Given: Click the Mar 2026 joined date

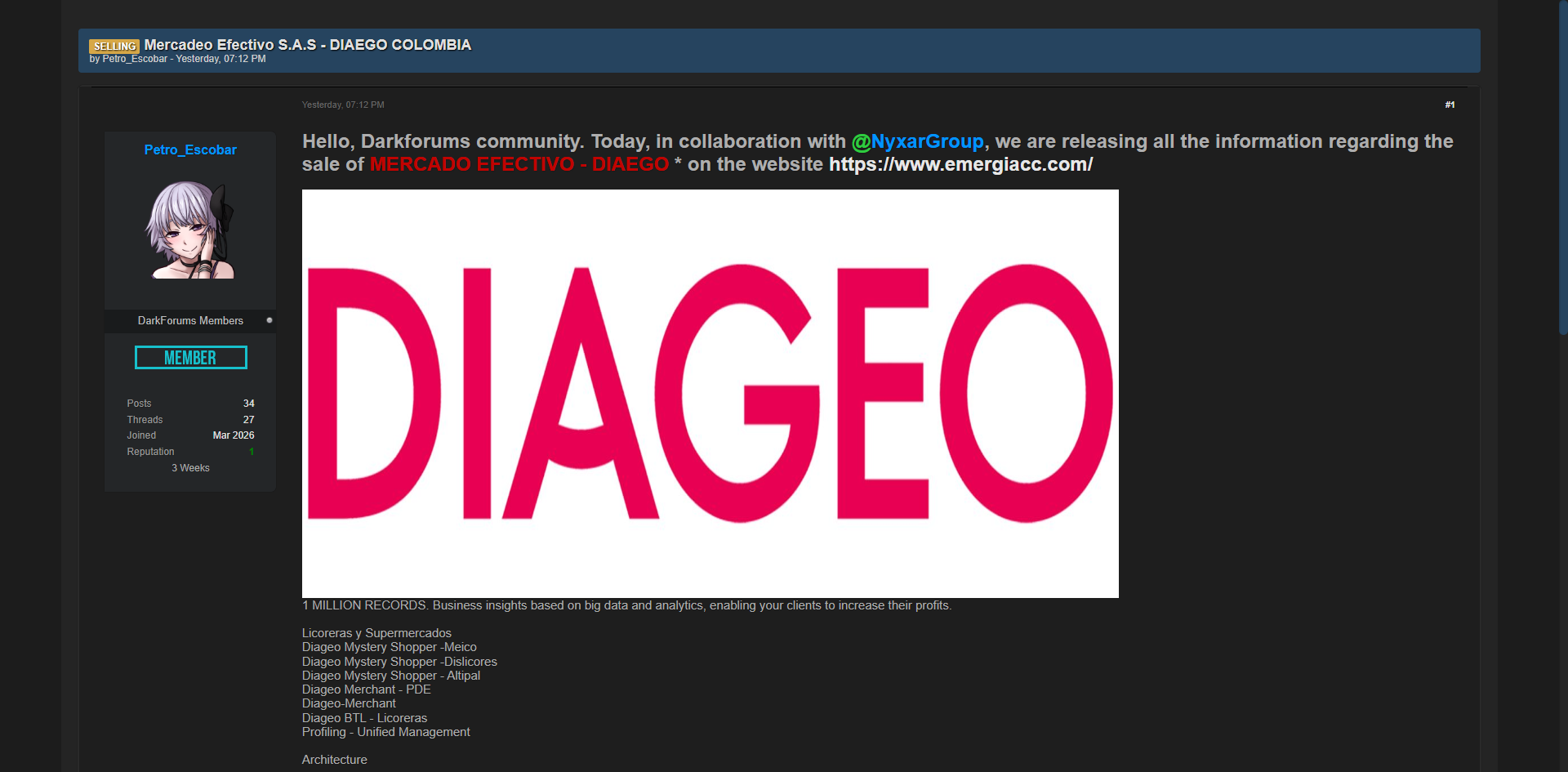Looking at the screenshot, I should 234,435.
